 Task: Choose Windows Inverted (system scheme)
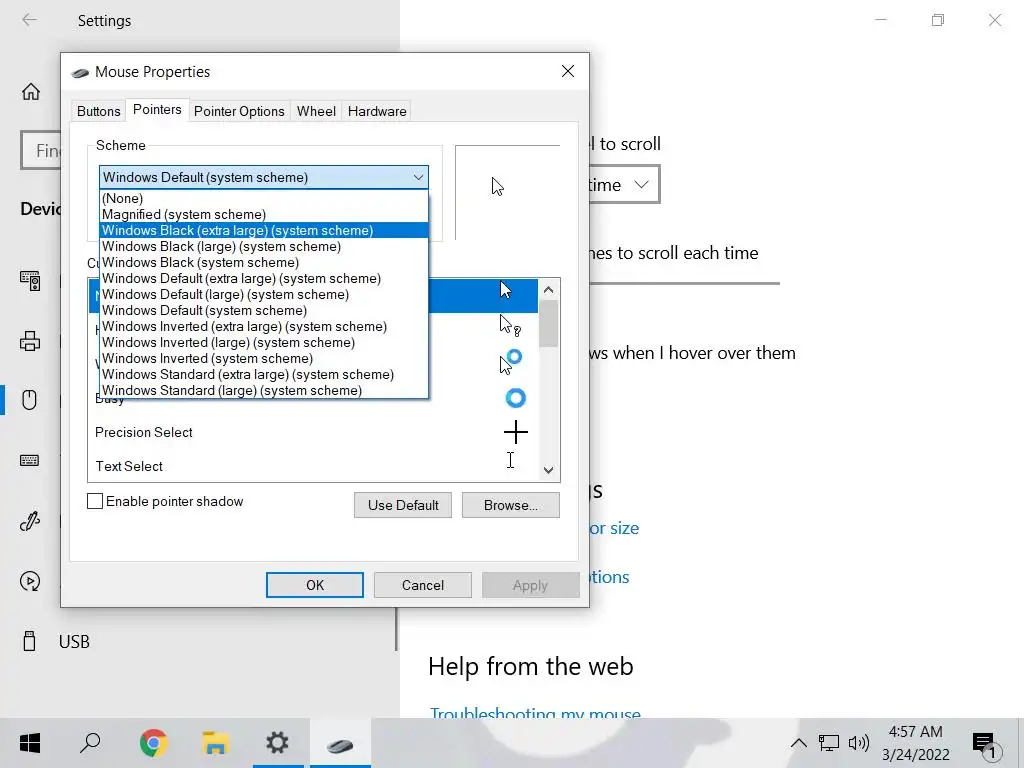pyautogui.click(x=264, y=359)
